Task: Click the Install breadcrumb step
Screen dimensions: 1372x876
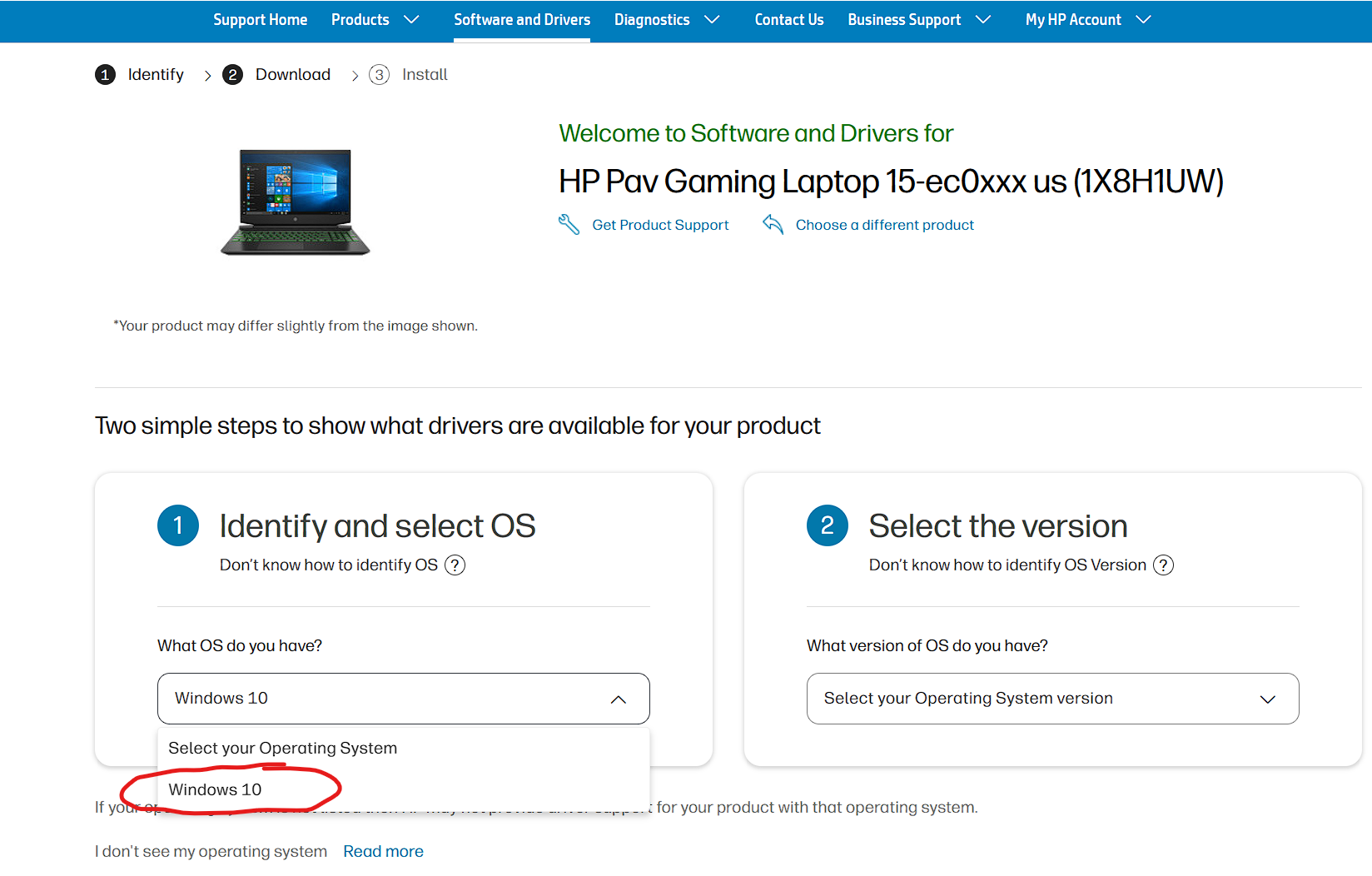Action: point(425,75)
